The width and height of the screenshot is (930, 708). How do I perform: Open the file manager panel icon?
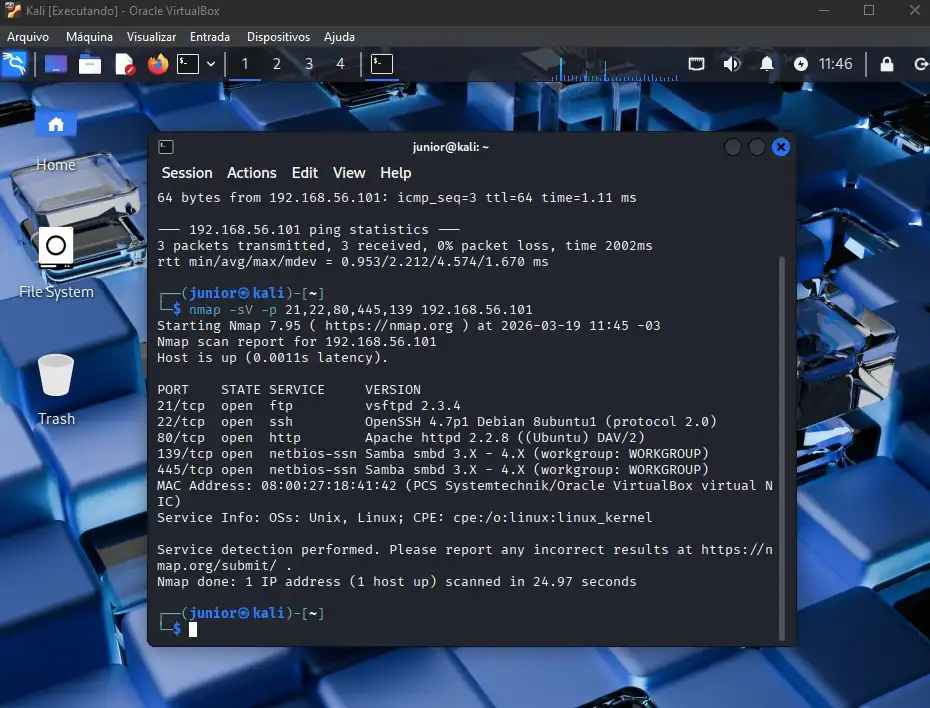90,64
